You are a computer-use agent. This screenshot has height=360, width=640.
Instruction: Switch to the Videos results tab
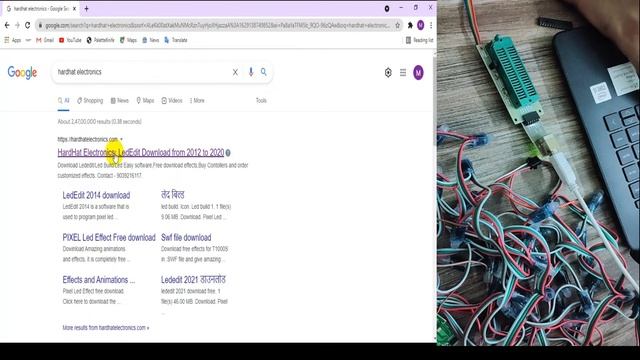coord(172,100)
